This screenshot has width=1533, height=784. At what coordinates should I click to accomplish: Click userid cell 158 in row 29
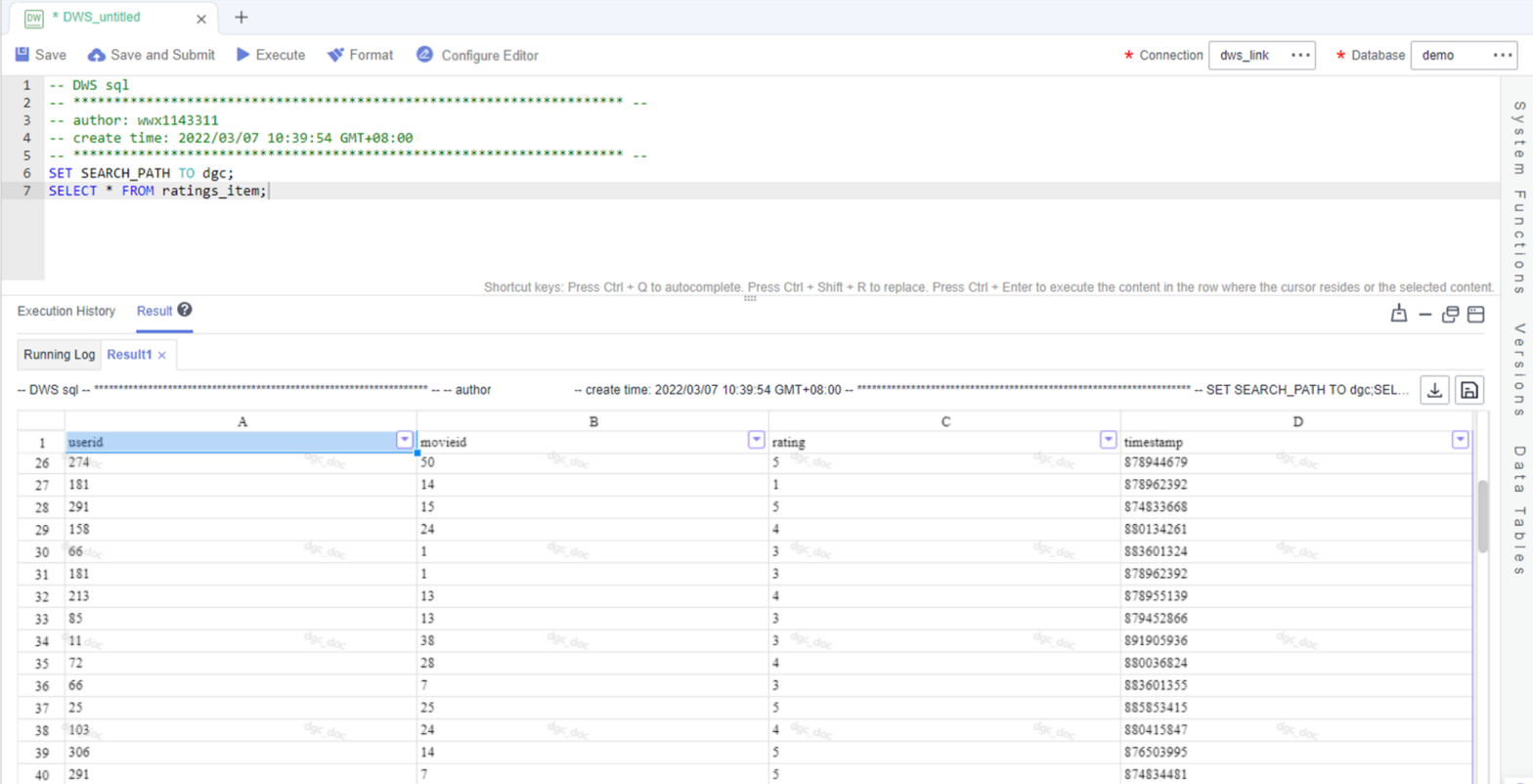[241, 529]
